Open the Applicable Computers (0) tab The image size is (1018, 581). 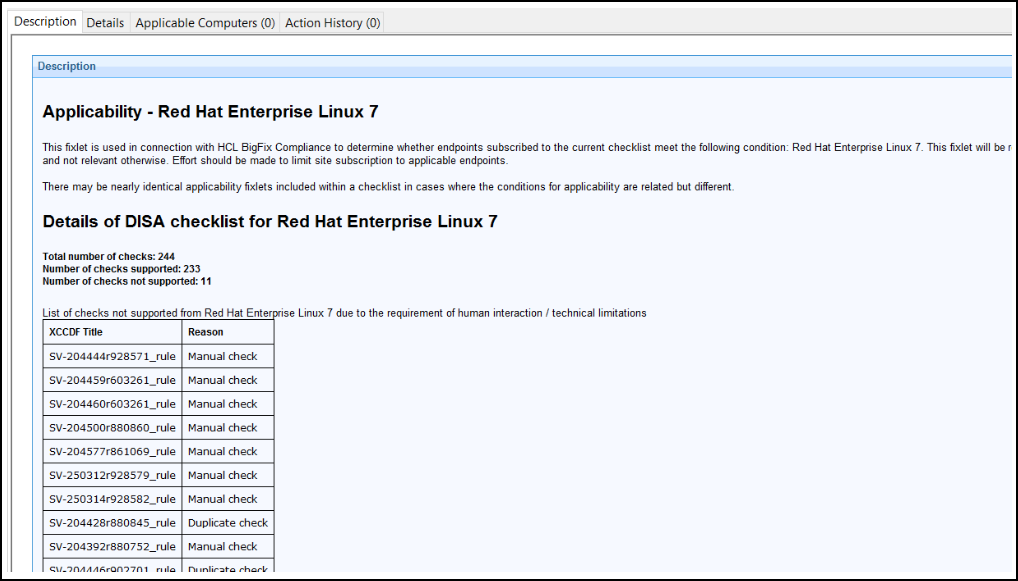205,23
